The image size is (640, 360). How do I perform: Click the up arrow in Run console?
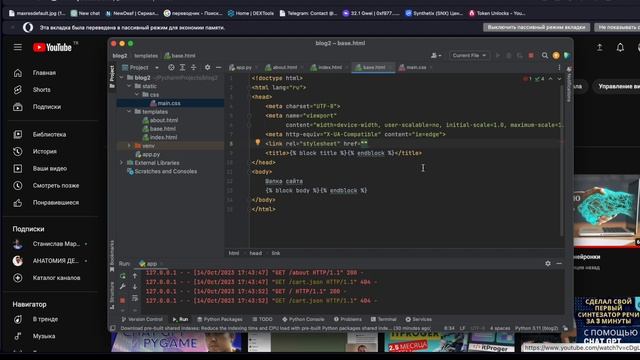tap(135, 276)
